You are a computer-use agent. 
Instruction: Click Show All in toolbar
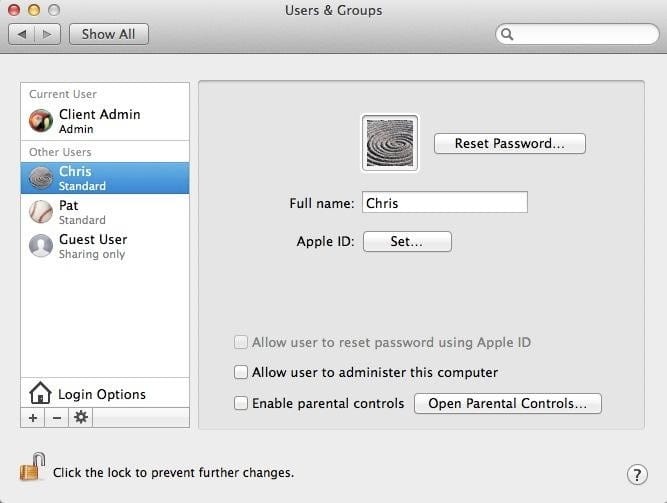point(108,34)
